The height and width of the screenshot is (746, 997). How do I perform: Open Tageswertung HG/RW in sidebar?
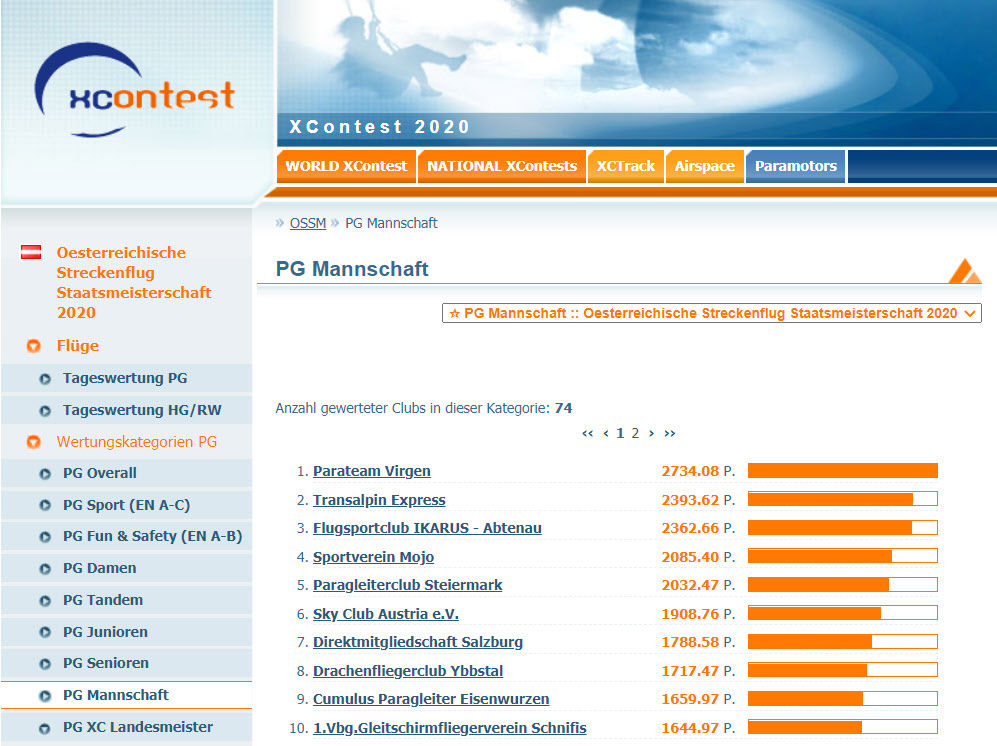click(142, 410)
